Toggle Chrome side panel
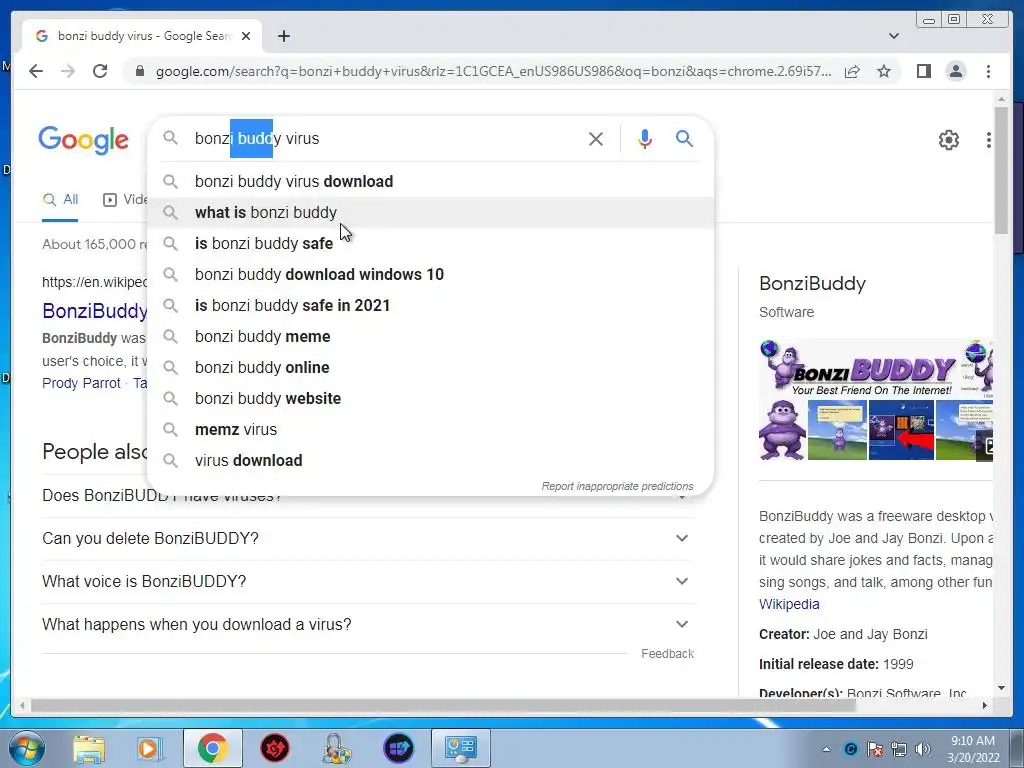This screenshot has width=1024, height=768. pos(923,71)
